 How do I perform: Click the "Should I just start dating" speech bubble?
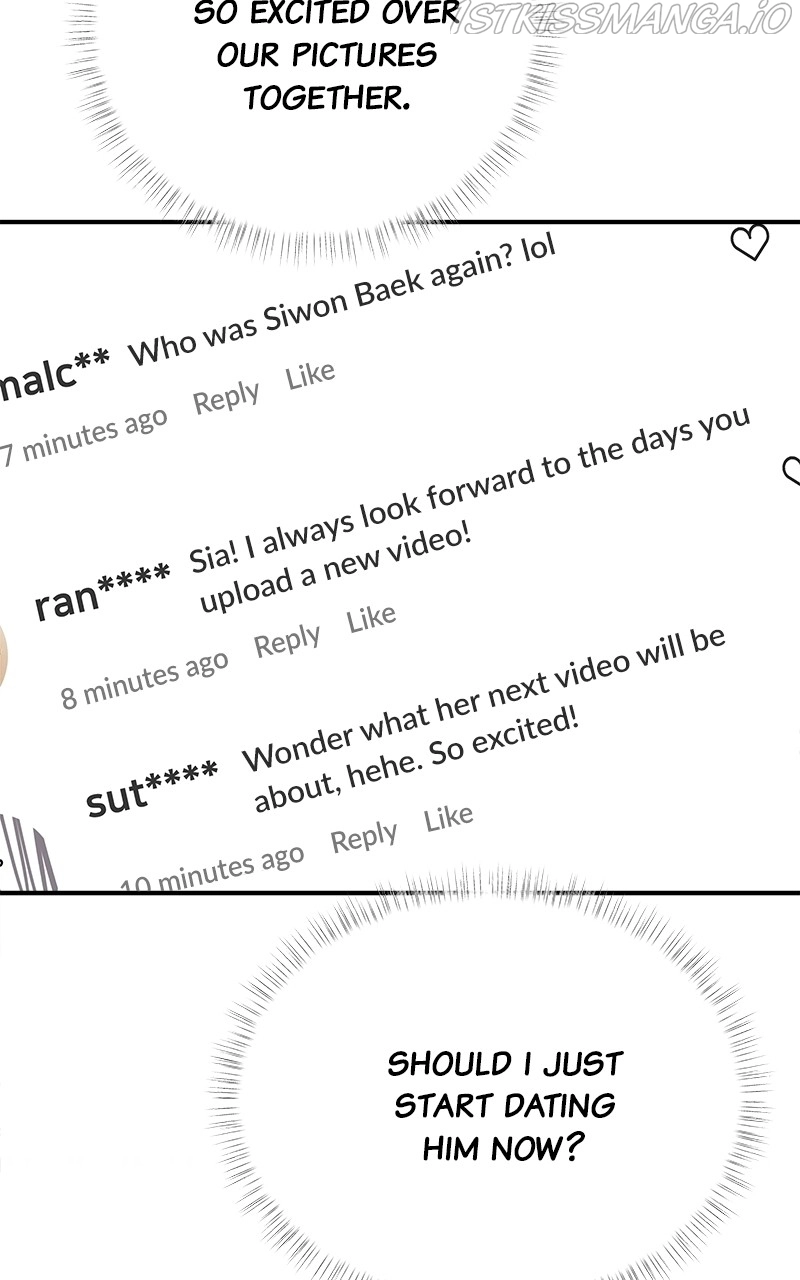(x=505, y=1105)
